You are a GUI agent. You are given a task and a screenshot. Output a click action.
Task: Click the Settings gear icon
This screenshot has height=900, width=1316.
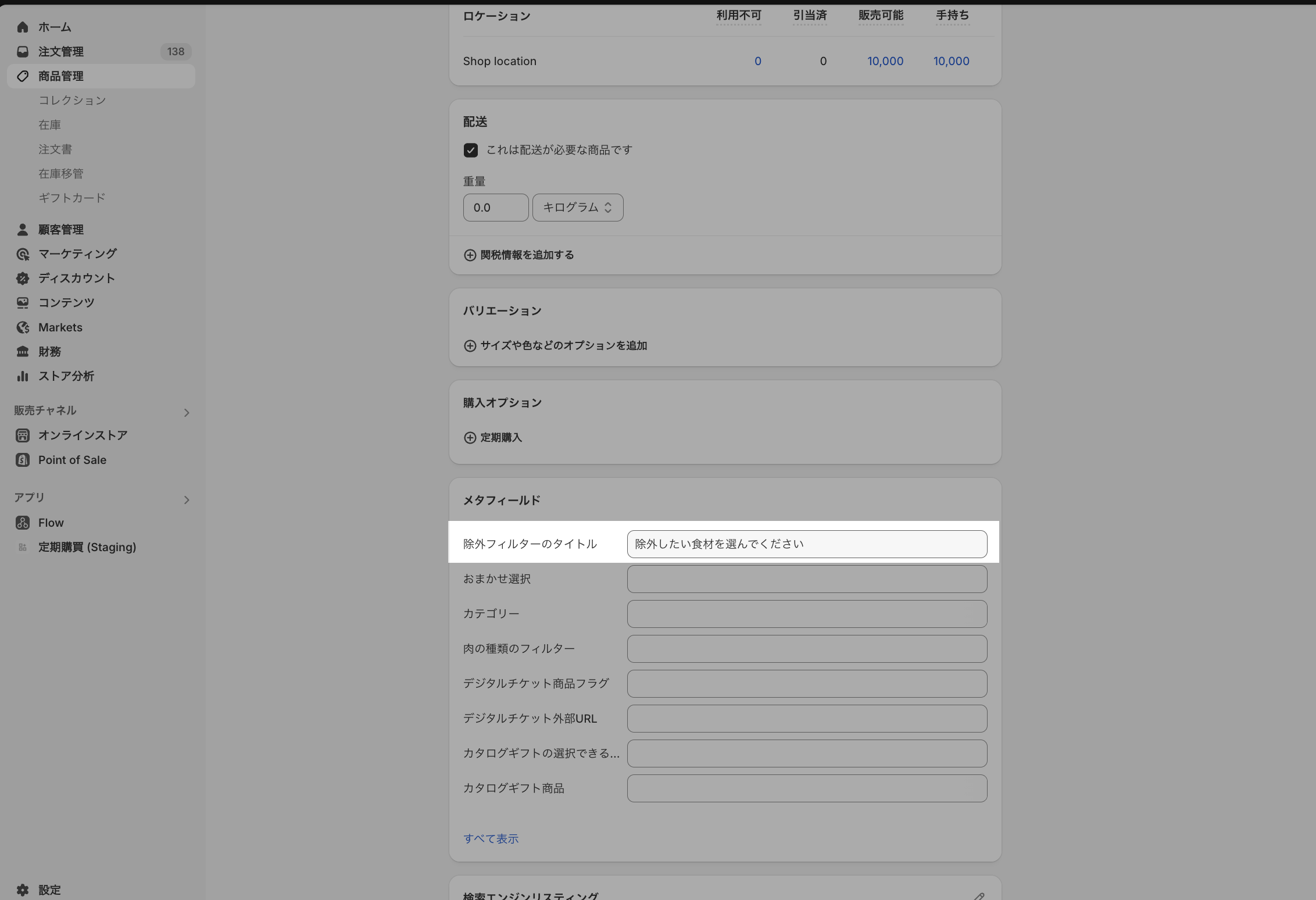[x=23, y=890]
